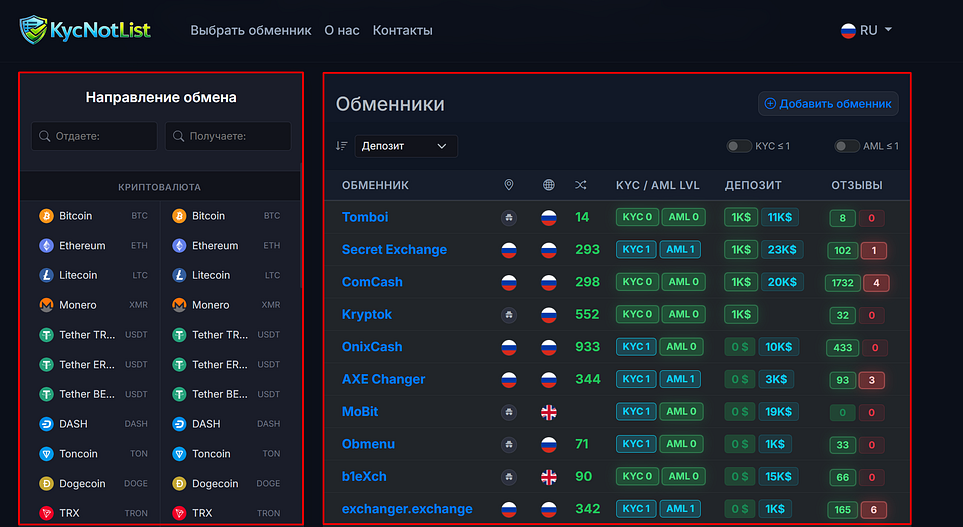
Task: Toggle the KYC ≤ 1 filter switch
Action: (x=739, y=146)
